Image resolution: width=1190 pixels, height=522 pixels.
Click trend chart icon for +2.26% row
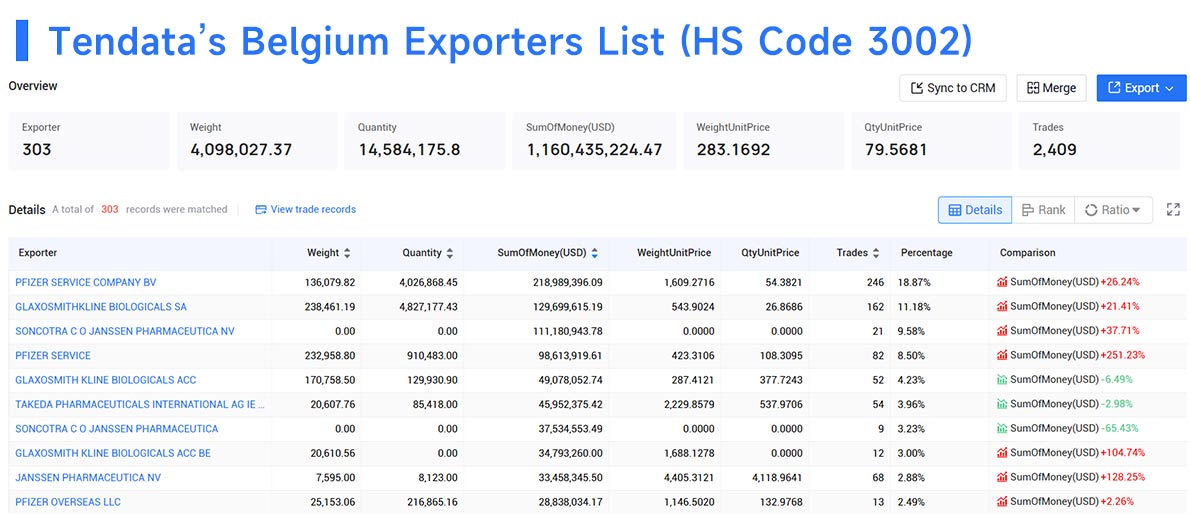(x=1002, y=502)
